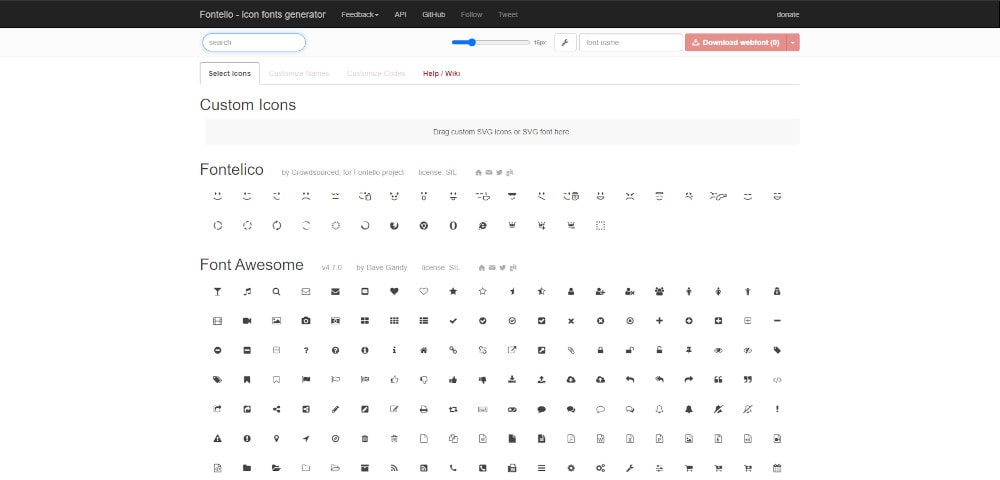Select the music note icon

pyautogui.click(x=247, y=291)
